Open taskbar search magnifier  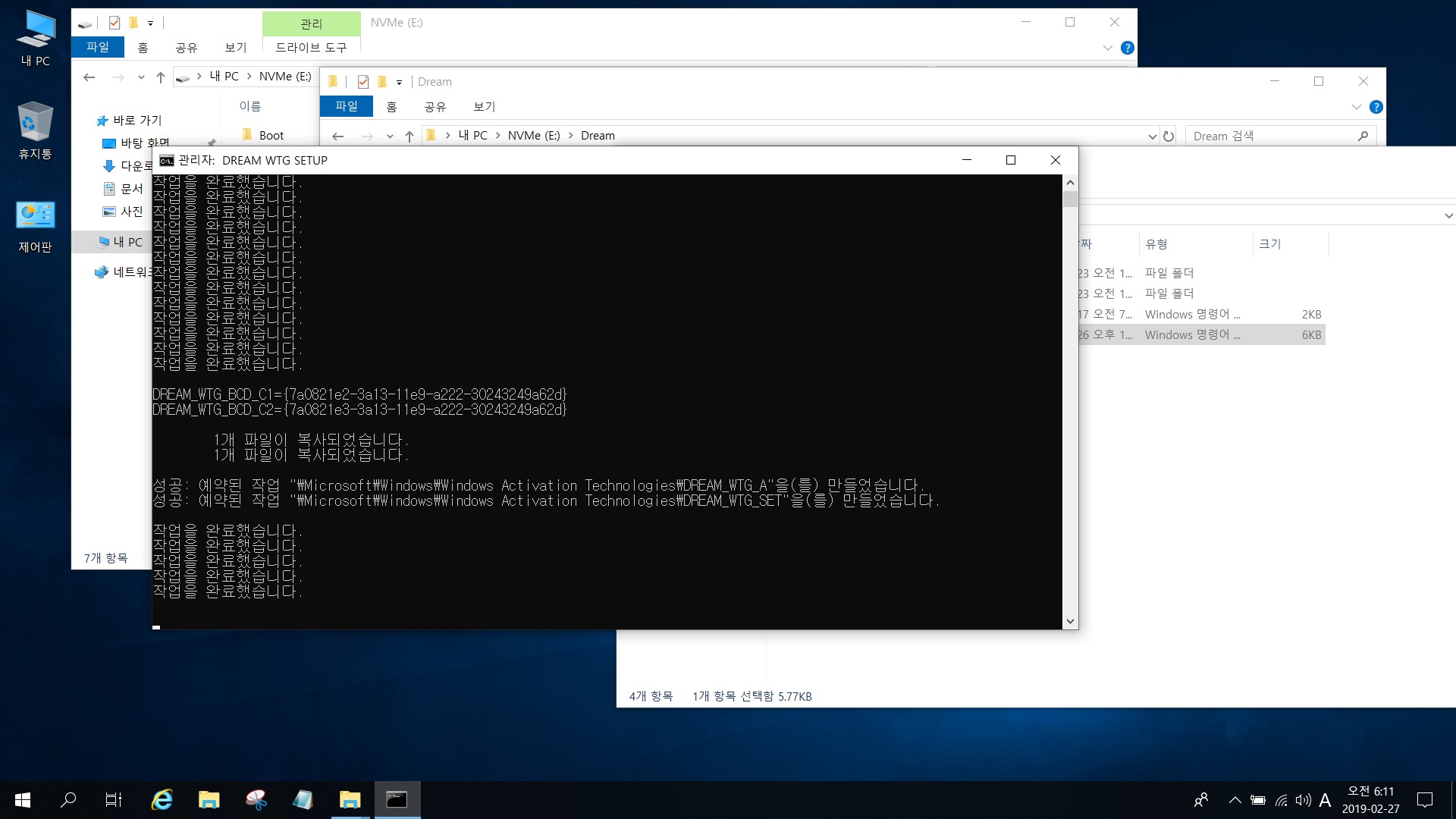(x=68, y=800)
